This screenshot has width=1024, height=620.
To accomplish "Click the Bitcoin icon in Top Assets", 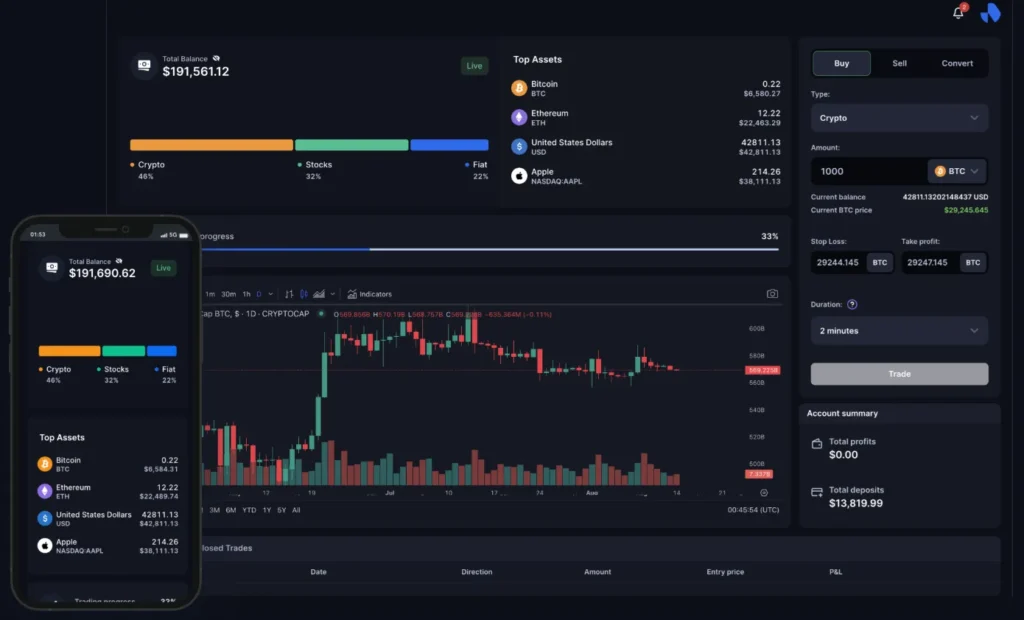I will (519, 88).
